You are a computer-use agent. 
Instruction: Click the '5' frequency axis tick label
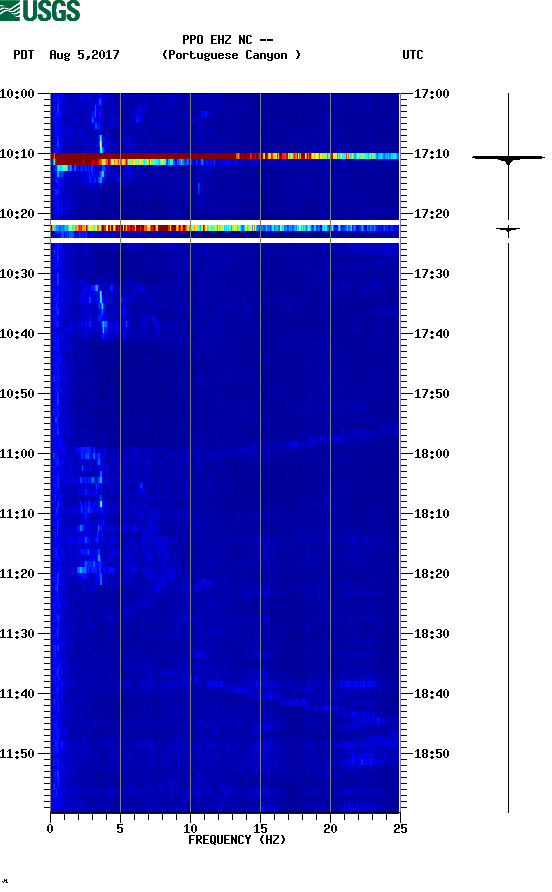120,828
